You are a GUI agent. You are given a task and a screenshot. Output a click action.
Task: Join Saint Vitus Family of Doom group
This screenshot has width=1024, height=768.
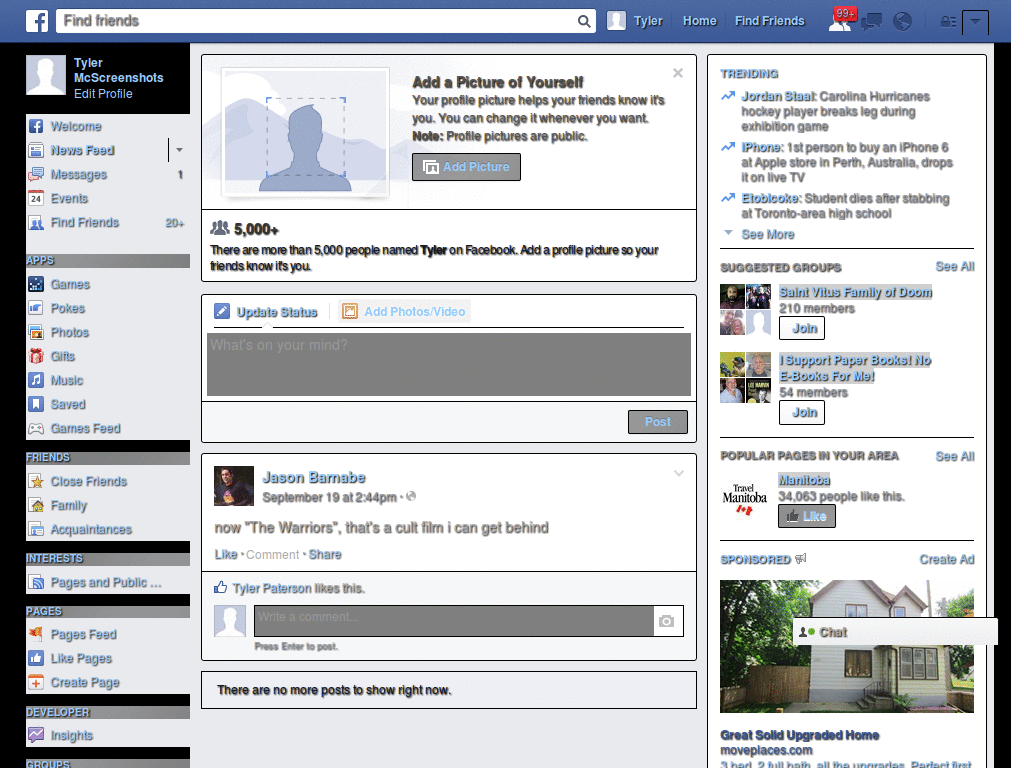[x=802, y=328]
